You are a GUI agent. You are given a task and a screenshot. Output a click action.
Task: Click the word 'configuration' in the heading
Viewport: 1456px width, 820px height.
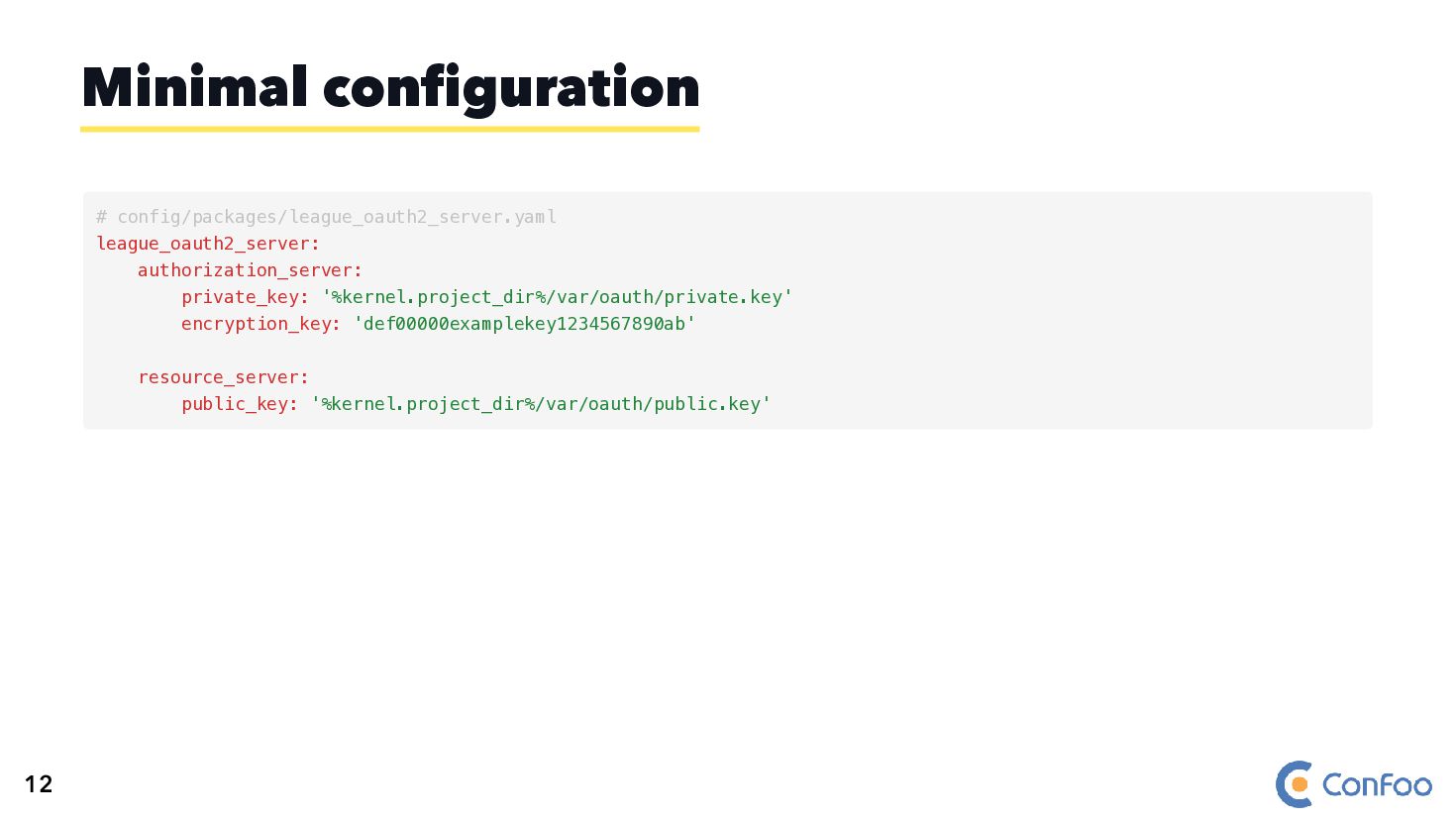click(x=511, y=88)
